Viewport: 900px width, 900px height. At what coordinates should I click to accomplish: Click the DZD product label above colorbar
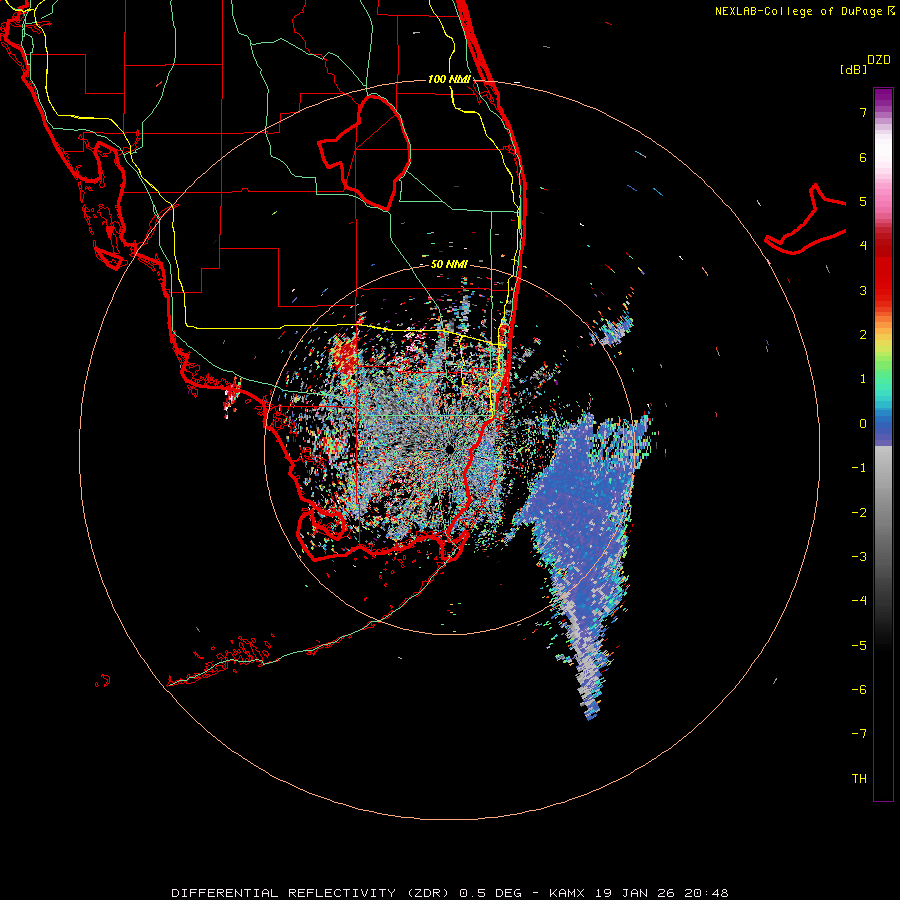tap(879, 60)
